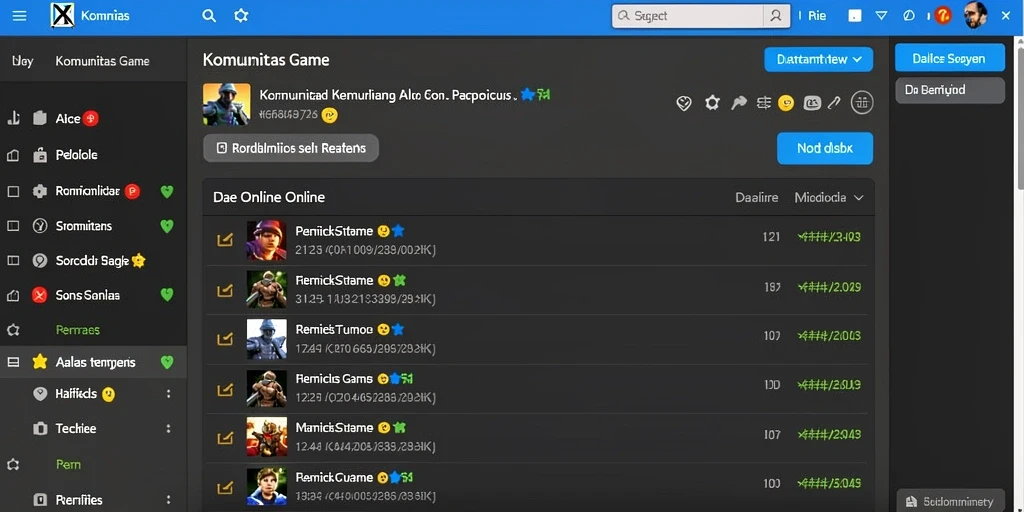Select the Alice sidebar item
Image resolution: width=1024 pixels, height=512 pixels.
68,119
